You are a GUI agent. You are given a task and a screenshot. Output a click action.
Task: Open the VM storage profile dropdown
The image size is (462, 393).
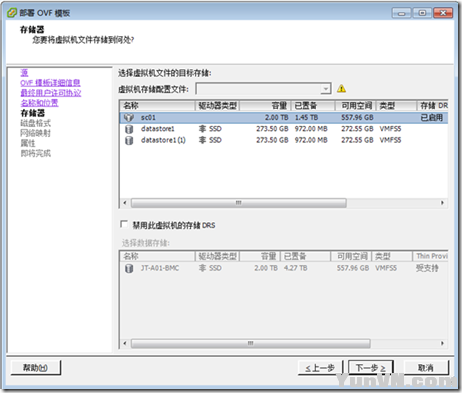click(x=325, y=89)
